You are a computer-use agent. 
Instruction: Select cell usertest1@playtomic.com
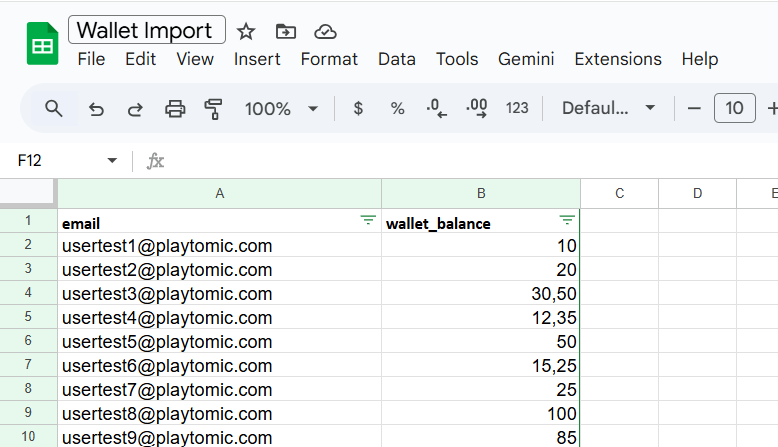219,245
